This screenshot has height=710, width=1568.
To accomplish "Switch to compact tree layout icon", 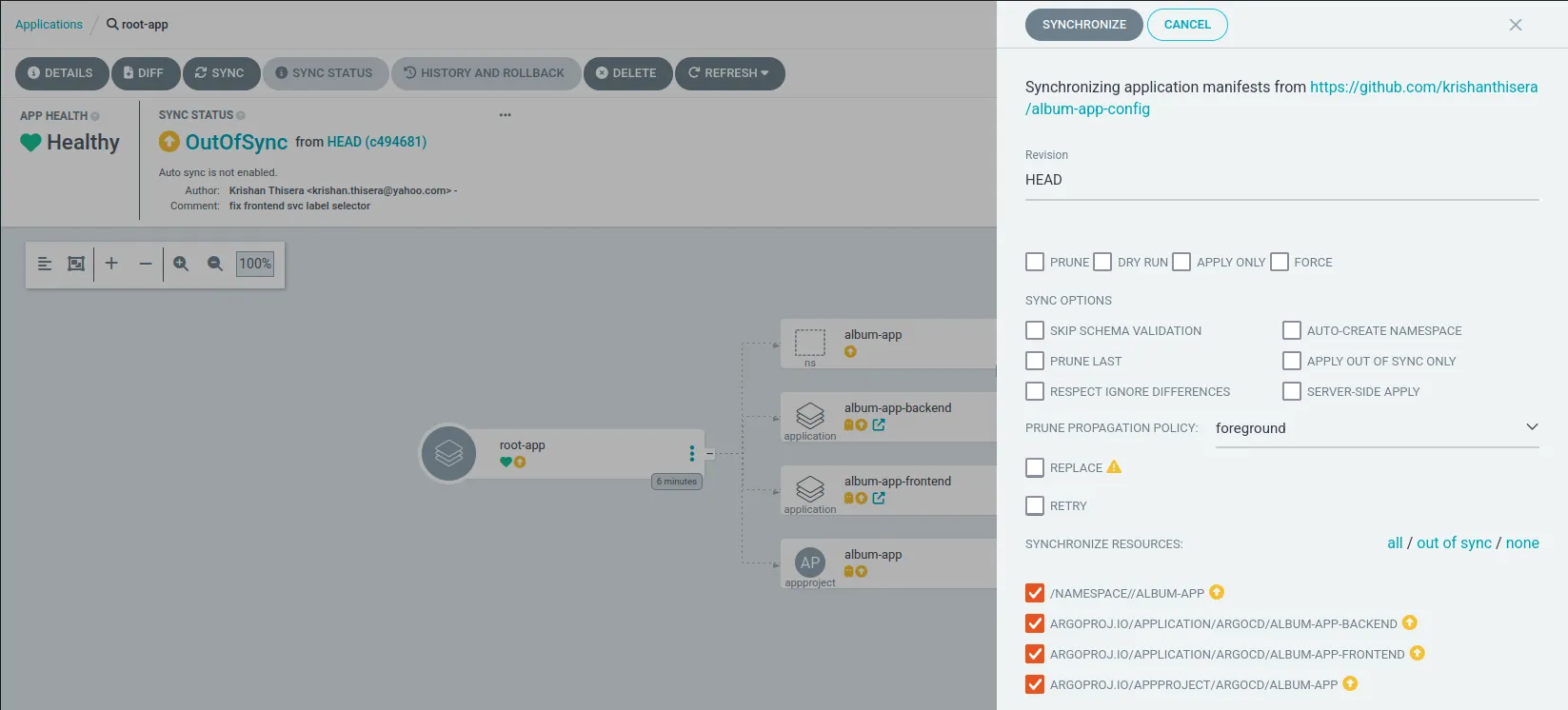I will click(45, 264).
